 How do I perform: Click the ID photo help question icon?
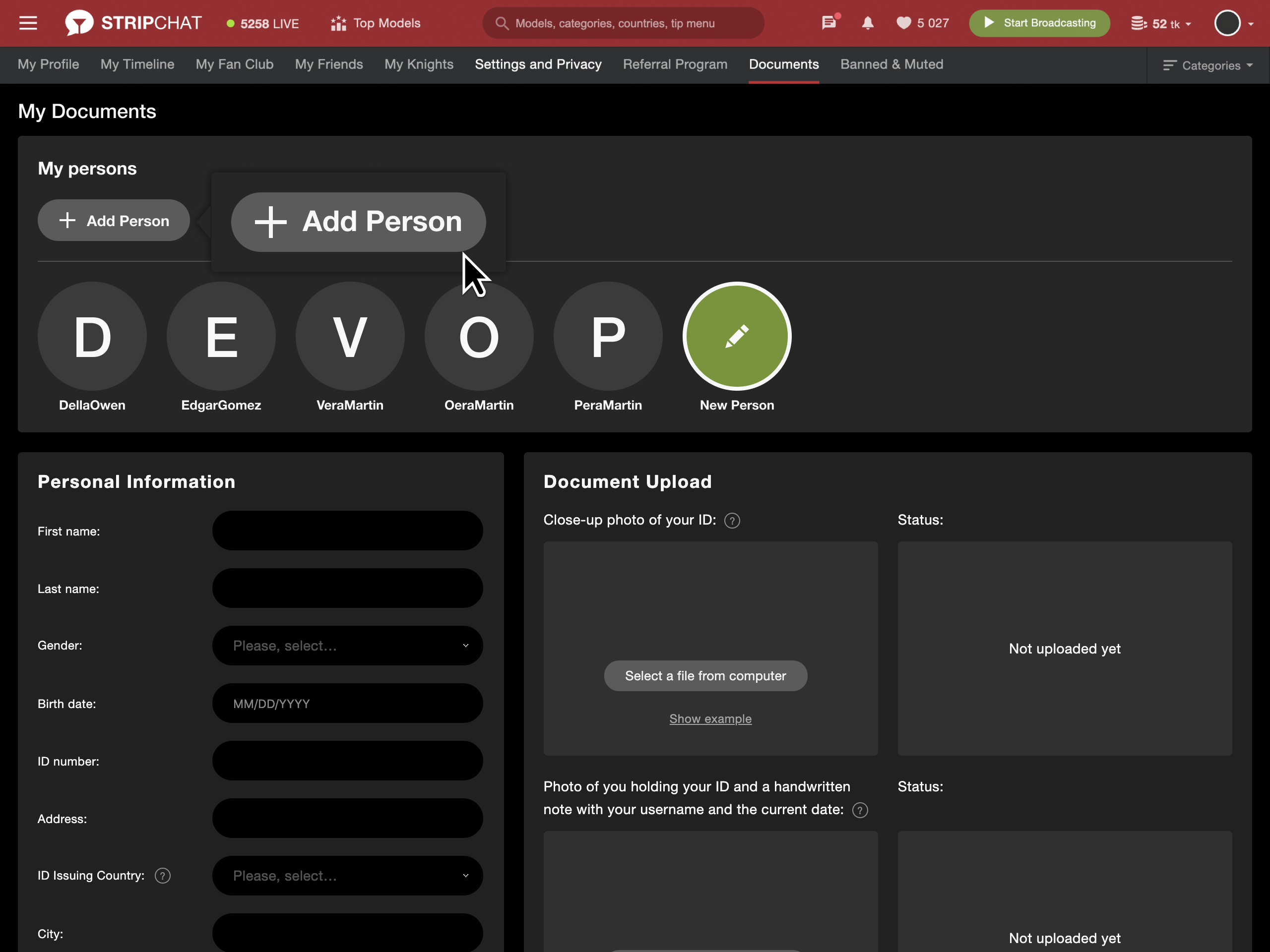tap(732, 521)
